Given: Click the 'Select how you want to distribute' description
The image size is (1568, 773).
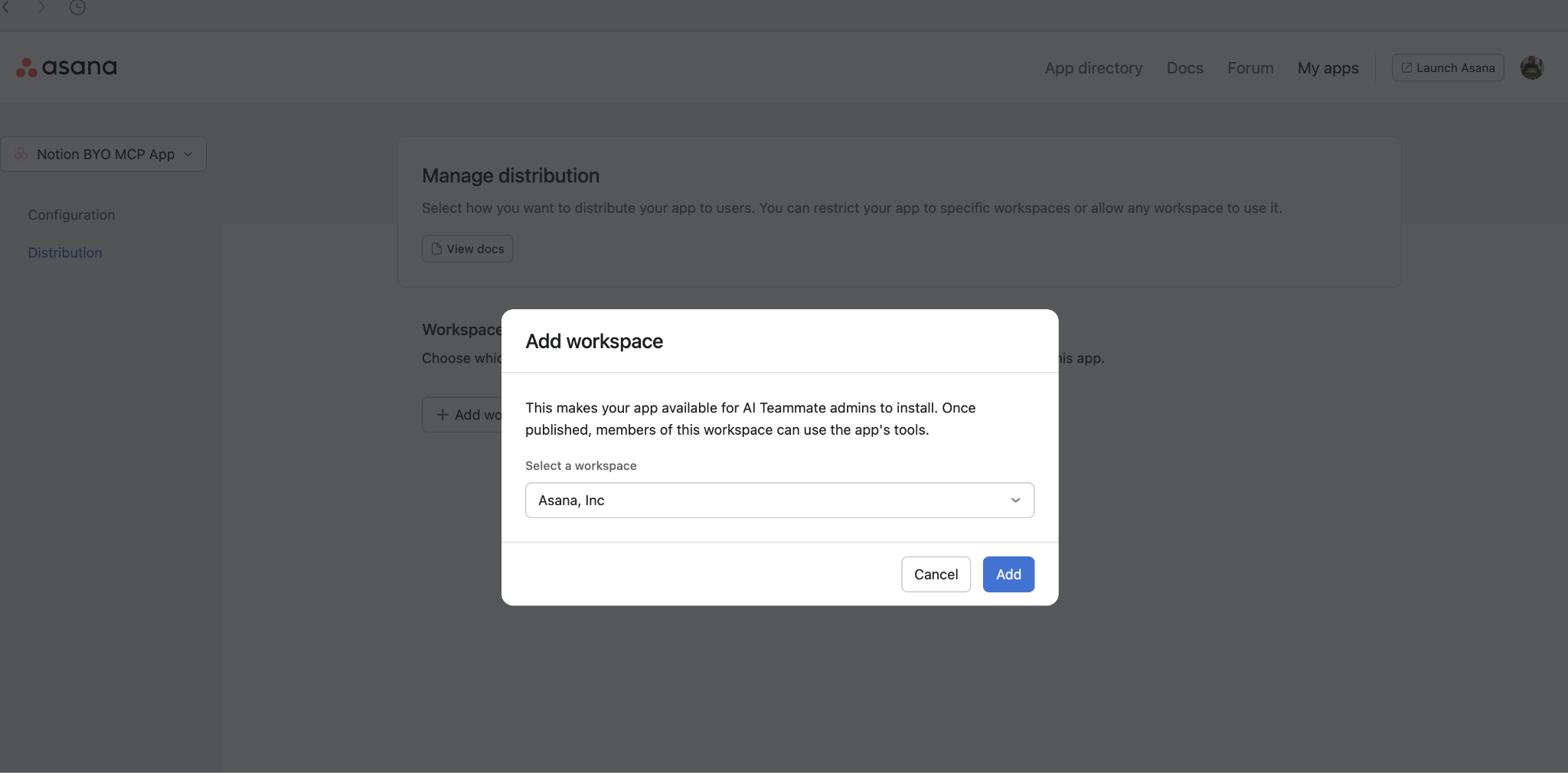Looking at the screenshot, I should [x=852, y=207].
